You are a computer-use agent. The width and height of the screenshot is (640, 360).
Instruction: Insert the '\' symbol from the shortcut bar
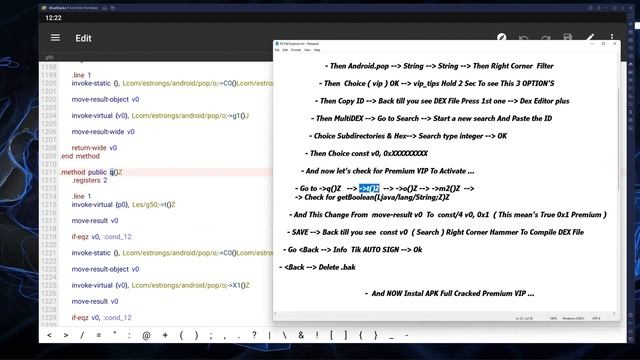click(284, 335)
